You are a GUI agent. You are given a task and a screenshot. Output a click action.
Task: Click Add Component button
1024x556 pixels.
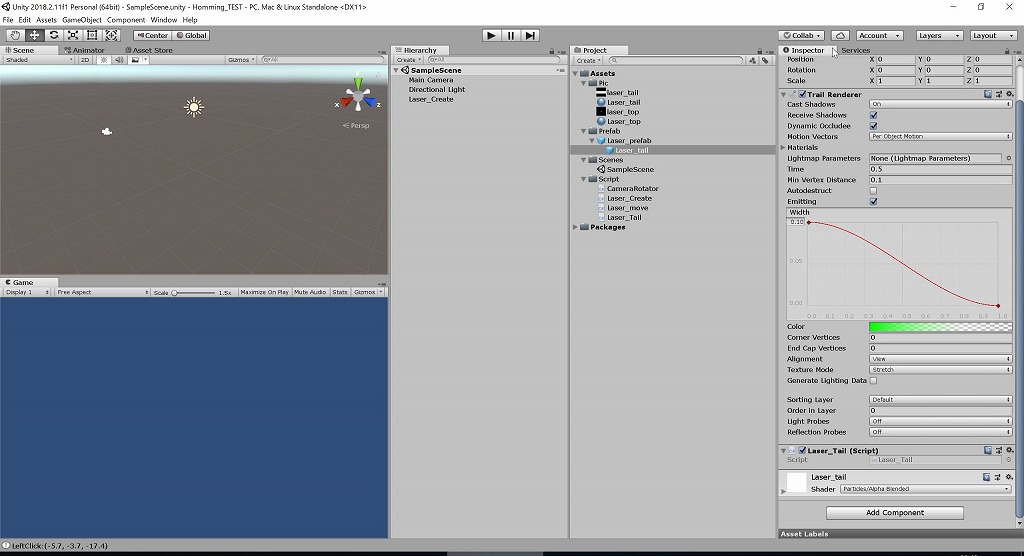(x=895, y=512)
